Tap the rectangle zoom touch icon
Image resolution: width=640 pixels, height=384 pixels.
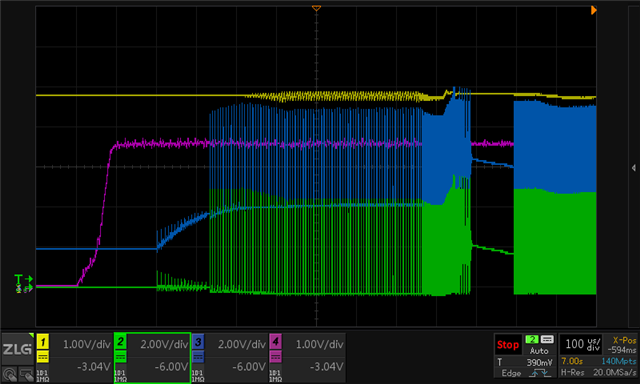[x=26, y=375]
